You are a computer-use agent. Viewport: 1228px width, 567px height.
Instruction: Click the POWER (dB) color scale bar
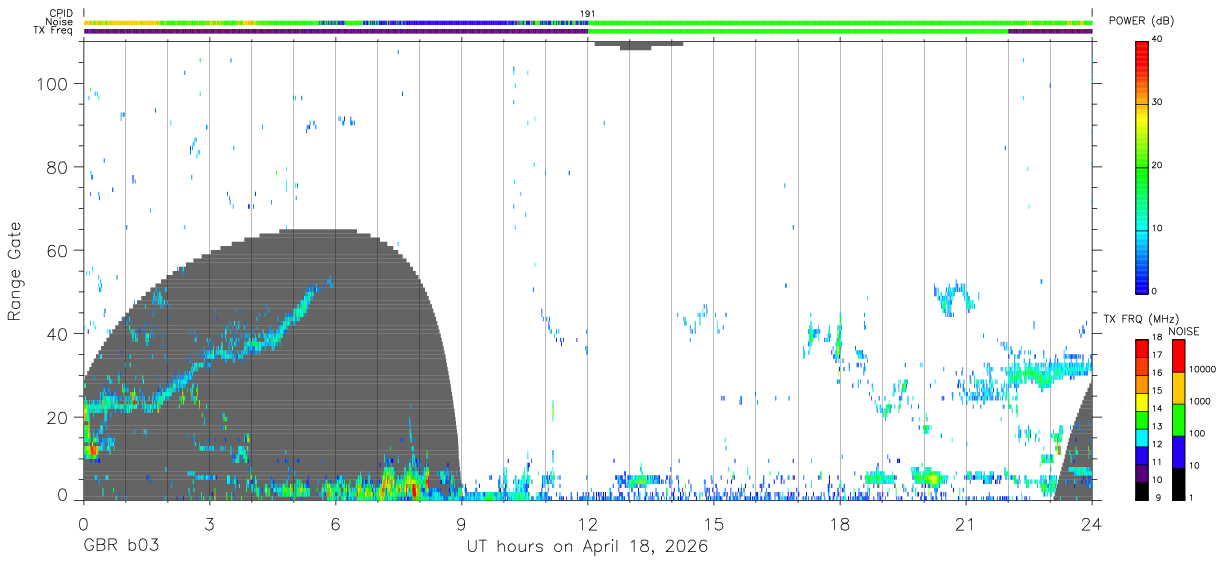coord(1142,166)
